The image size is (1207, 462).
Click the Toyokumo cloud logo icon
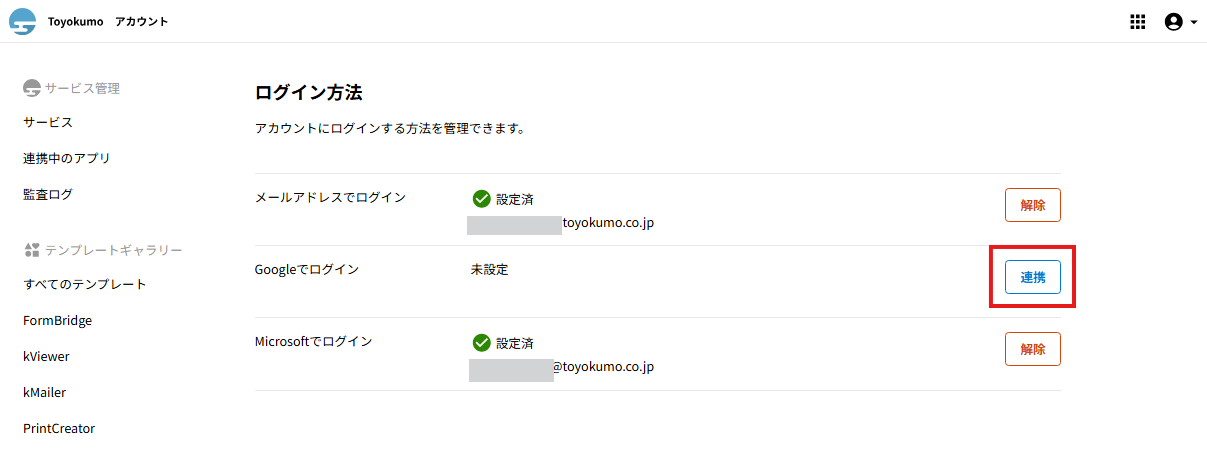[23, 21]
